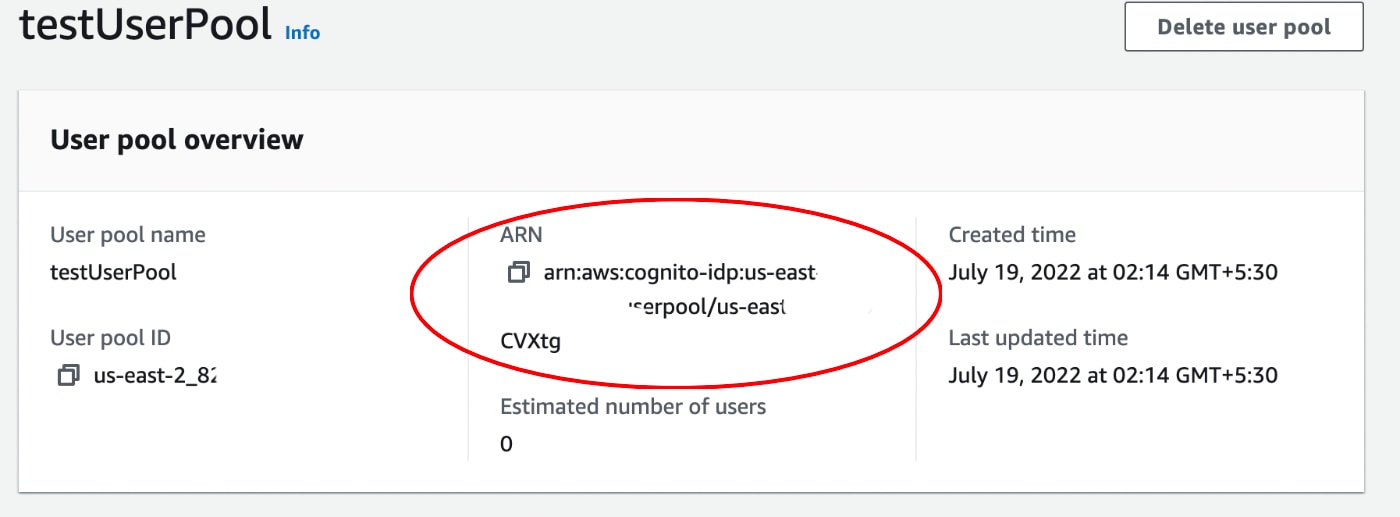Click the User pool overview heading
1400x517 pixels.
(x=177, y=139)
